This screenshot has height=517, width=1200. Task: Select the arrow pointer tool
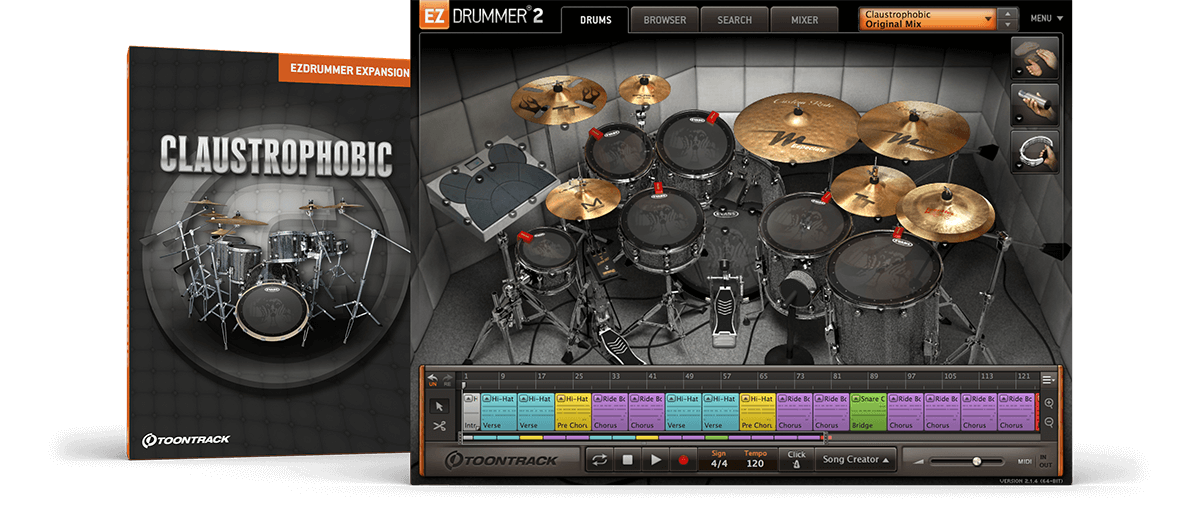click(x=438, y=407)
